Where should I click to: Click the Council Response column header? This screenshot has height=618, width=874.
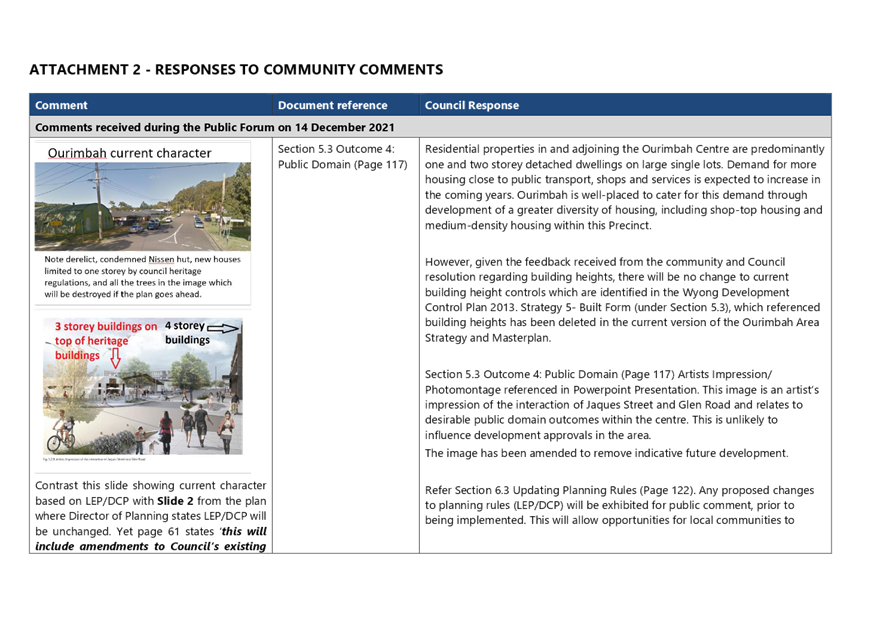[x=471, y=105]
